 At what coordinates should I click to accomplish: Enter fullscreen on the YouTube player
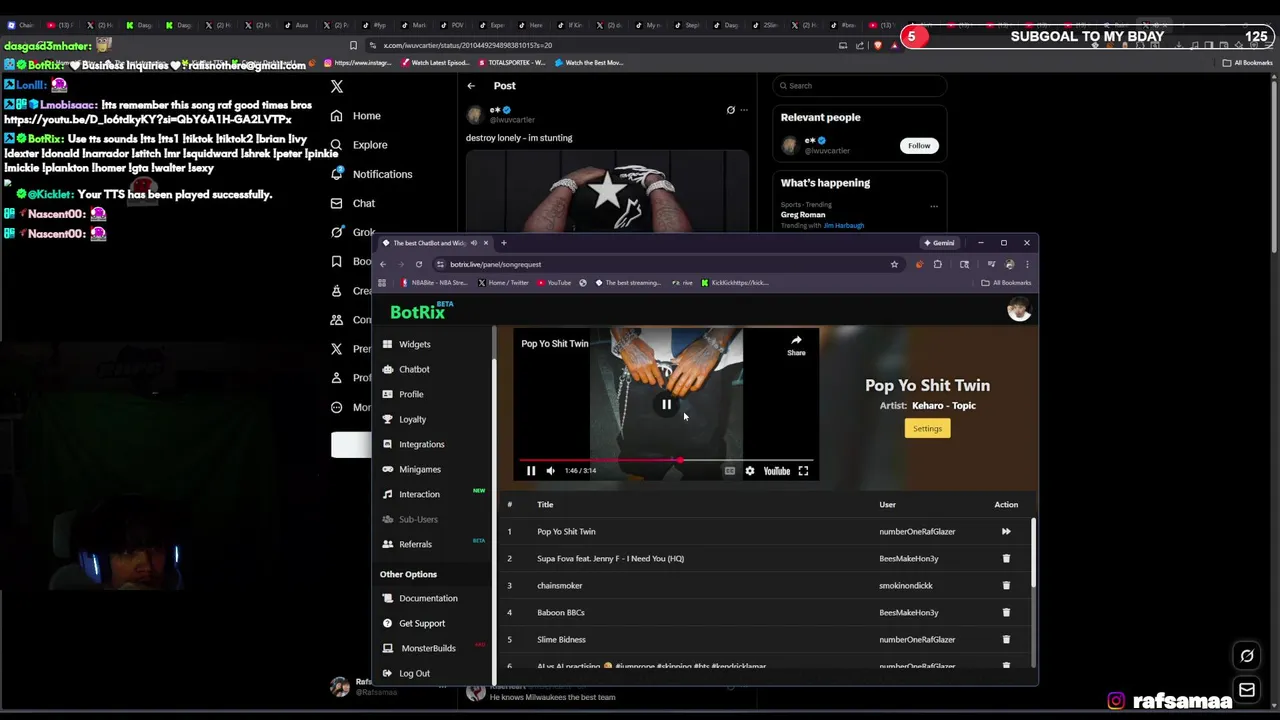point(803,471)
